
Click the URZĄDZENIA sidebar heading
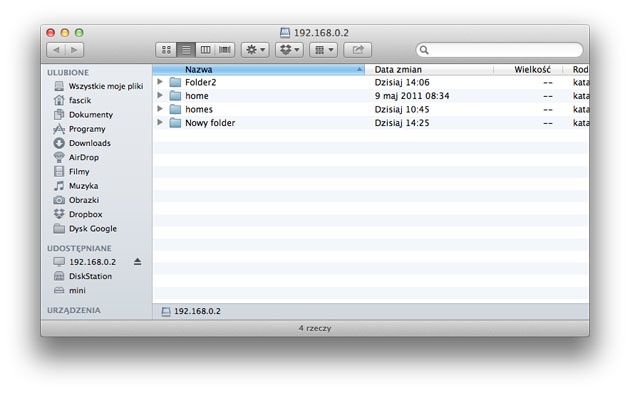click(x=74, y=310)
